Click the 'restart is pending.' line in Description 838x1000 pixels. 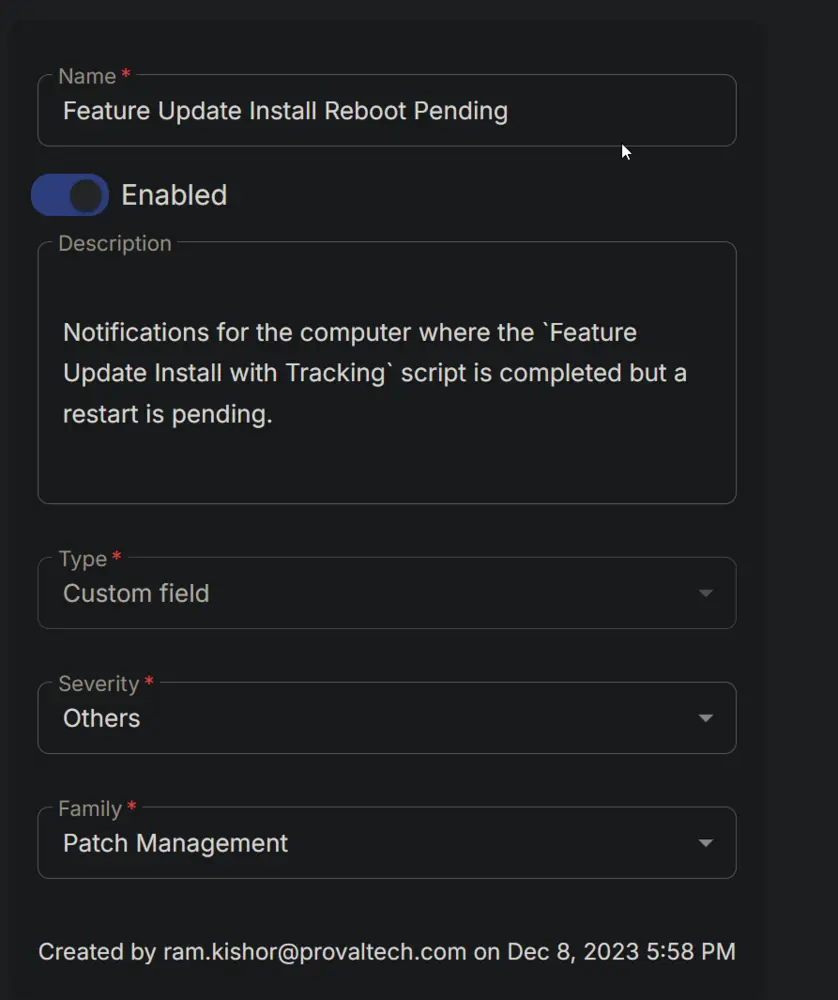click(168, 415)
